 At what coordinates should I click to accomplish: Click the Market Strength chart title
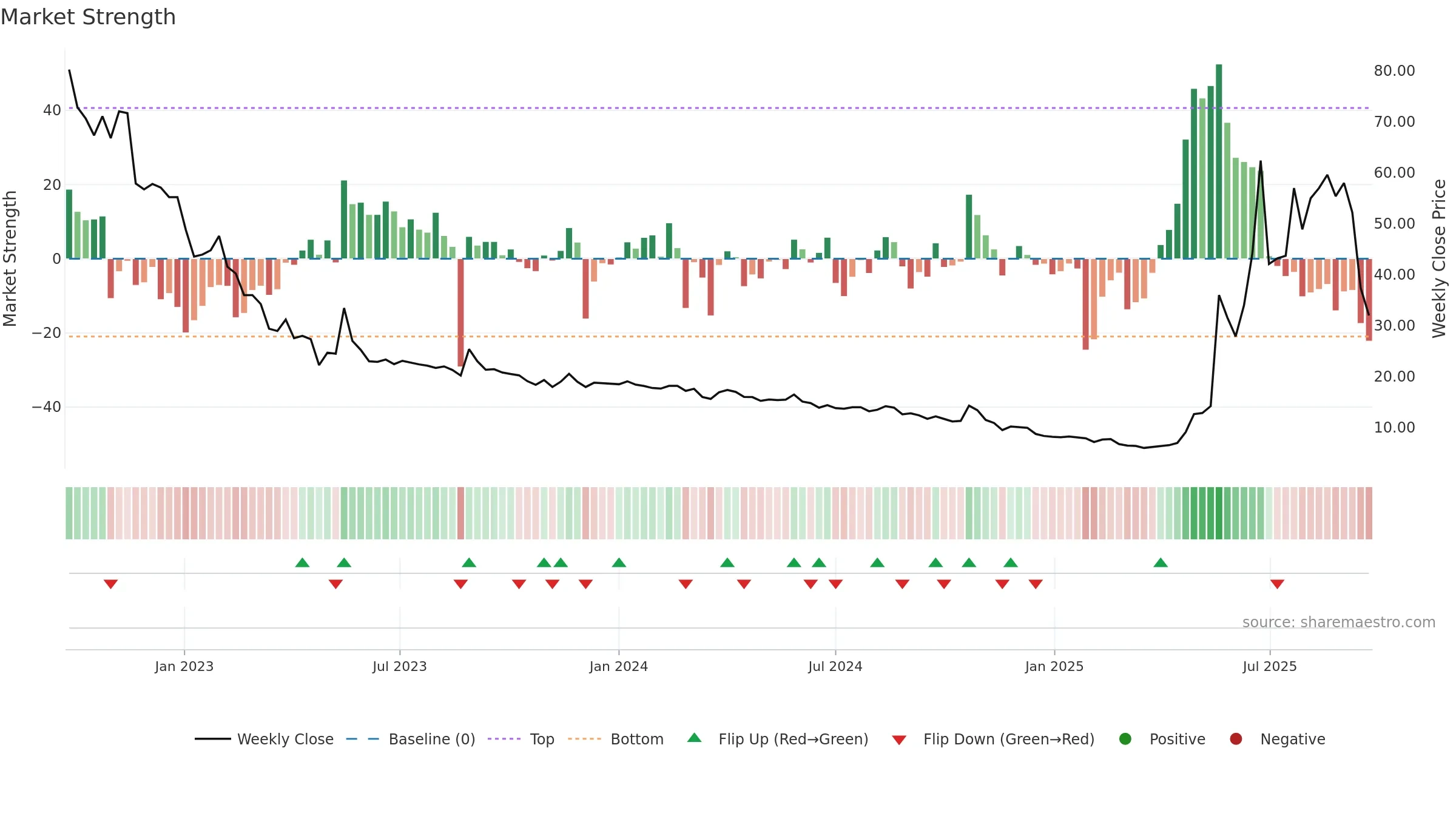tap(88, 17)
